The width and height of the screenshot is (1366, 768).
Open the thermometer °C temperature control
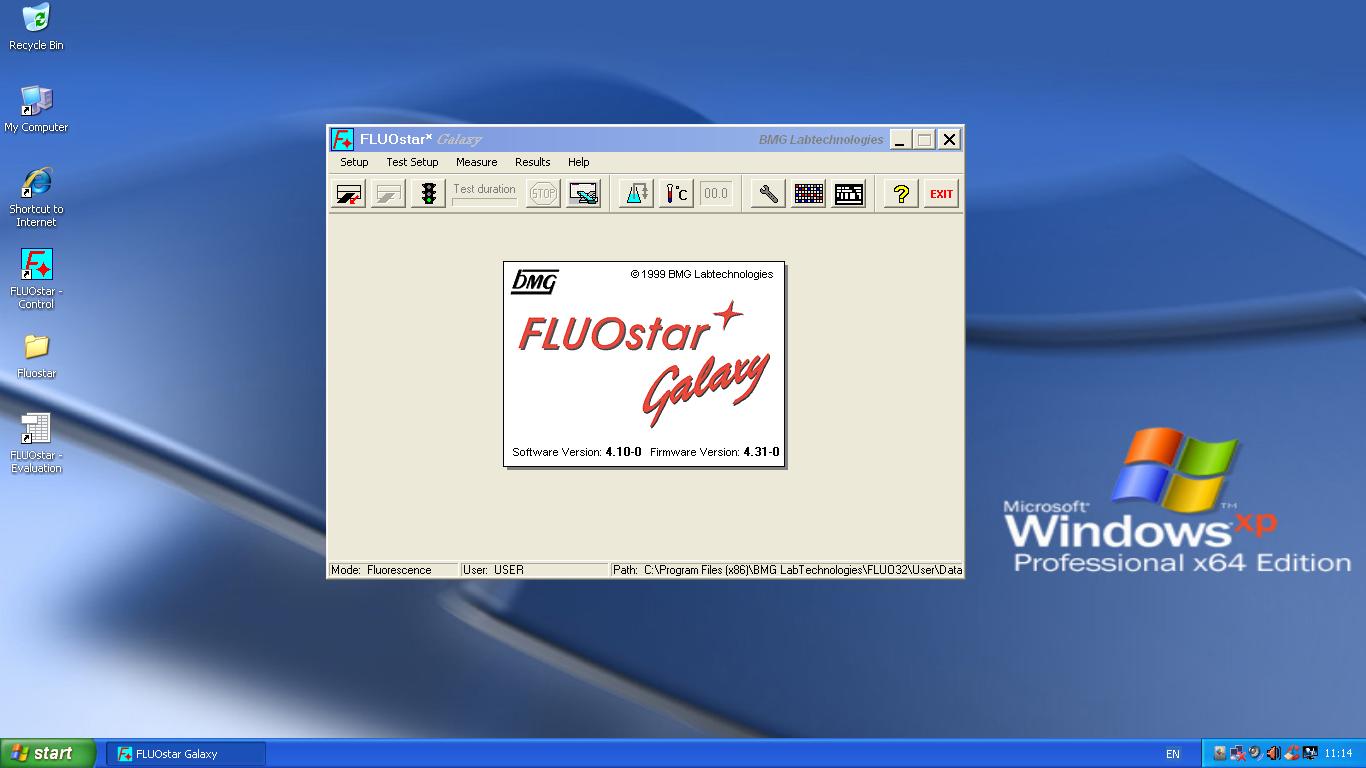click(x=677, y=194)
